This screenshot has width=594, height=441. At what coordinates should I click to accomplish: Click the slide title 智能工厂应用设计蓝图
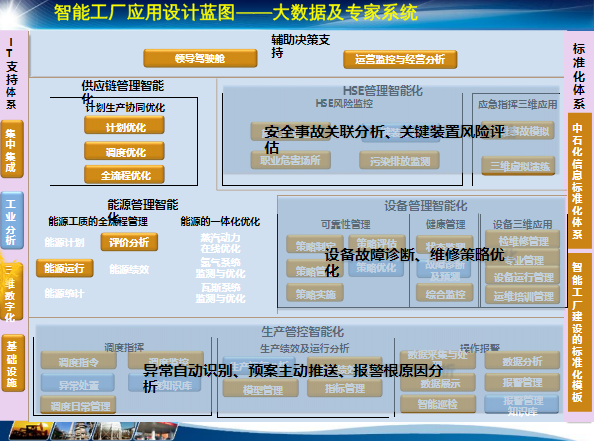(x=145, y=13)
